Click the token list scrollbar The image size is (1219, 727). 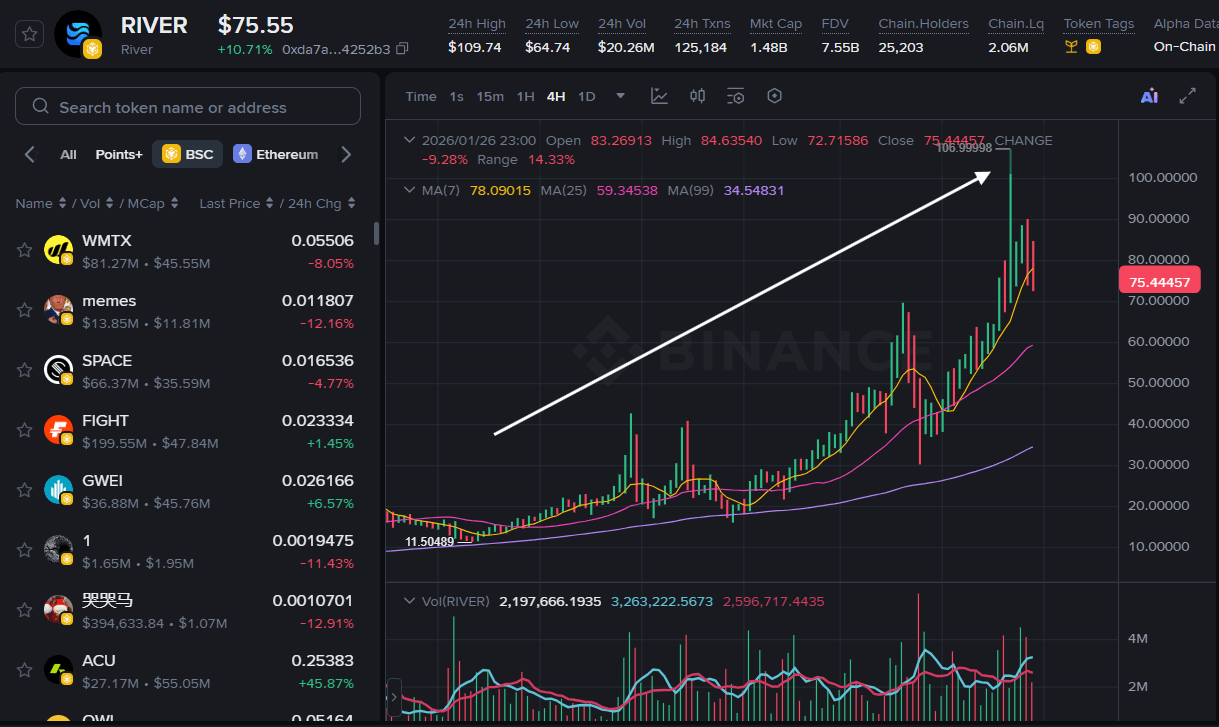coord(376,233)
